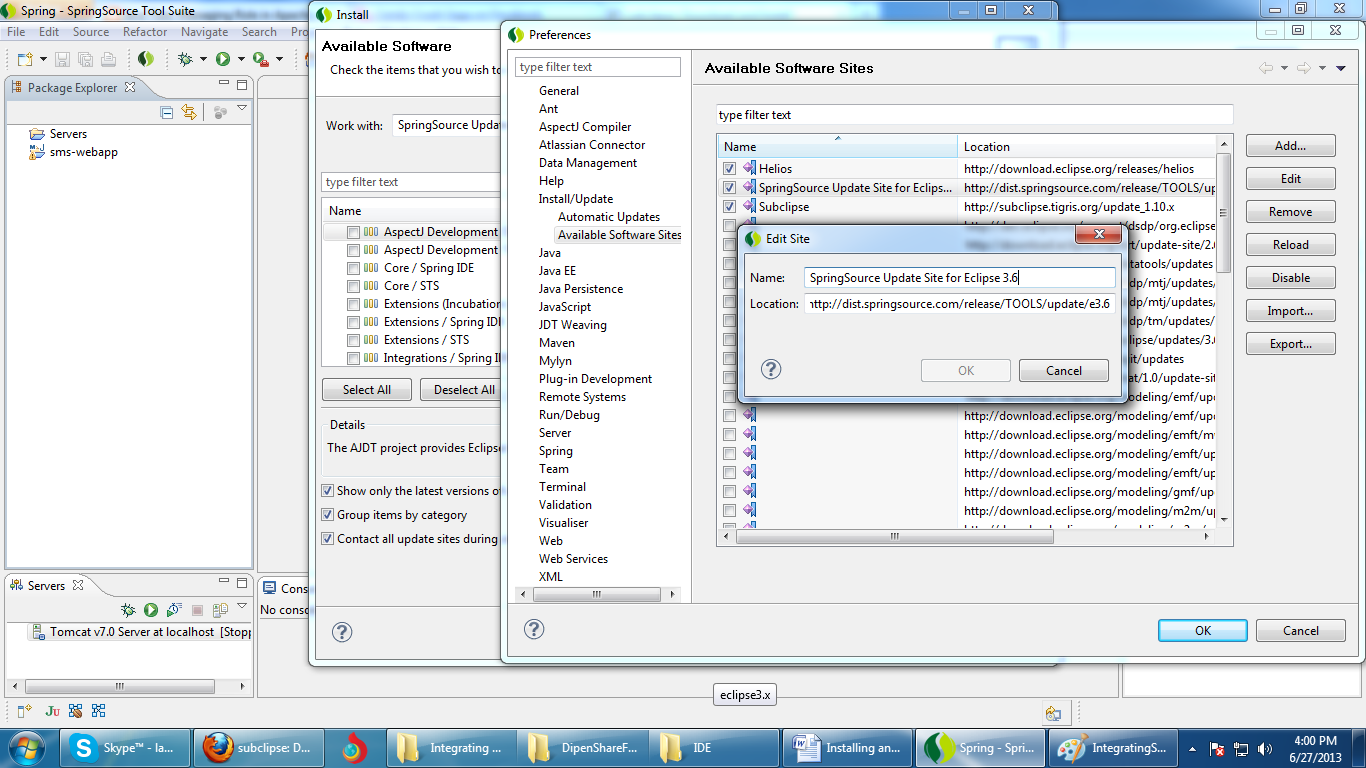Close the Package Explorer tab
This screenshot has height=768, width=1366.
tap(129, 87)
